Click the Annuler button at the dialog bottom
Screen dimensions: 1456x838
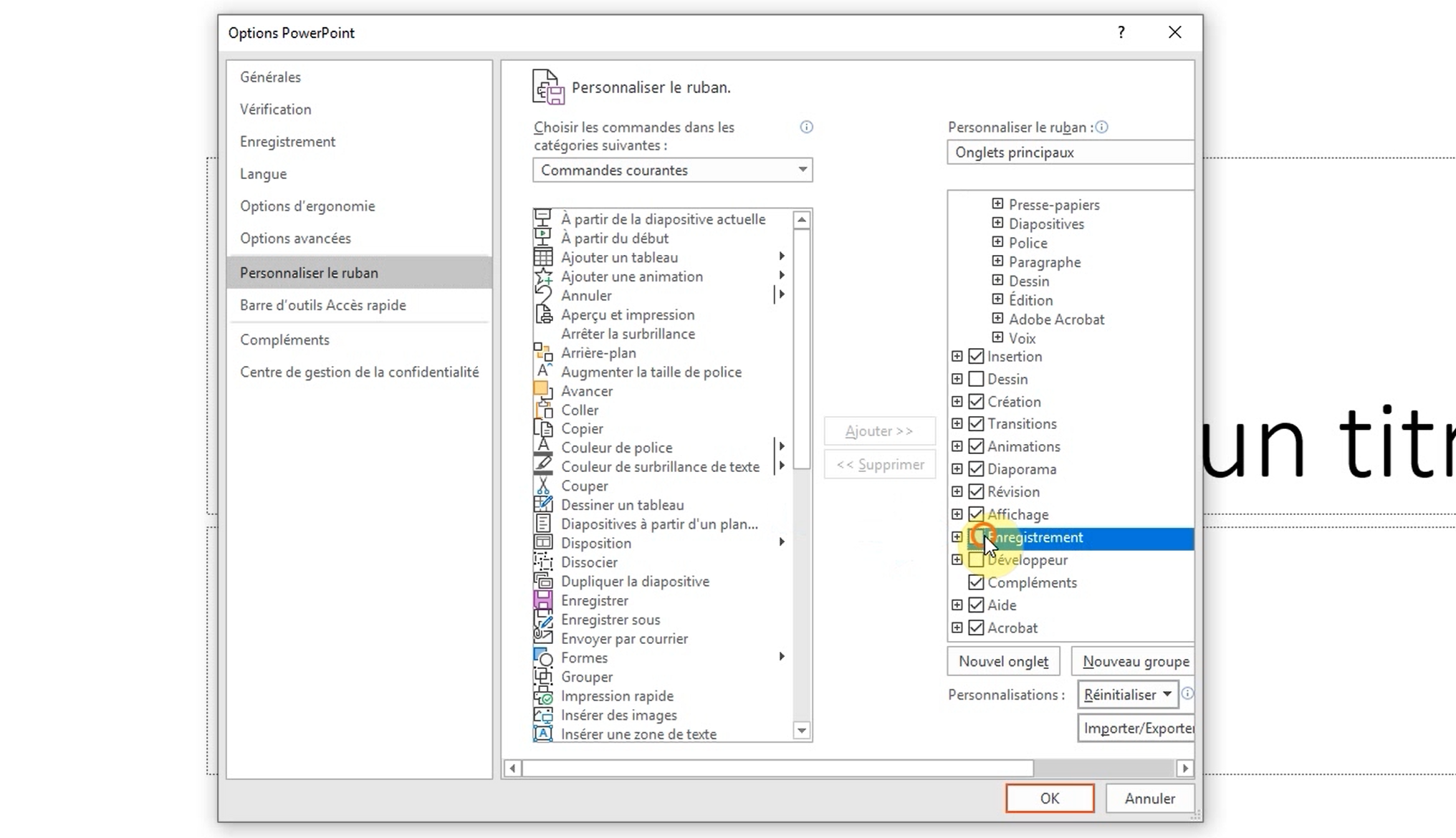(x=1150, y=798)
